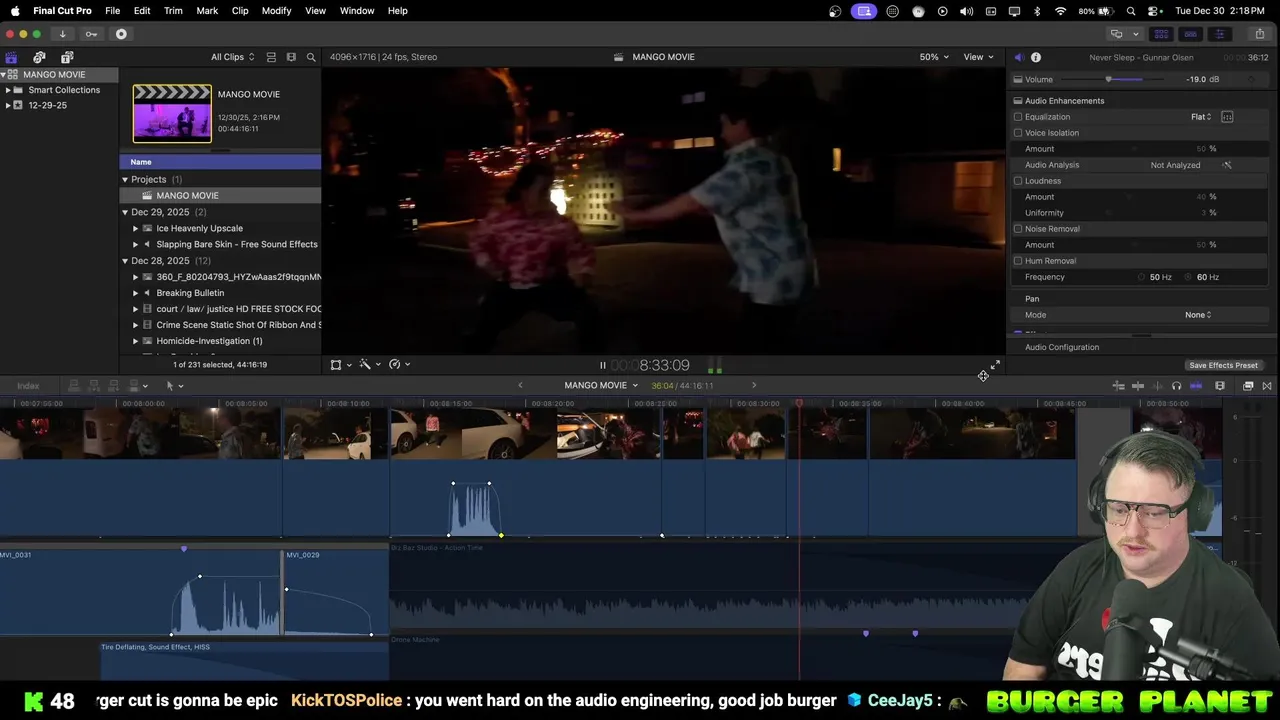
Task: Show the Libraries sidebar clapper icon
Action: (x=11, y=57)
